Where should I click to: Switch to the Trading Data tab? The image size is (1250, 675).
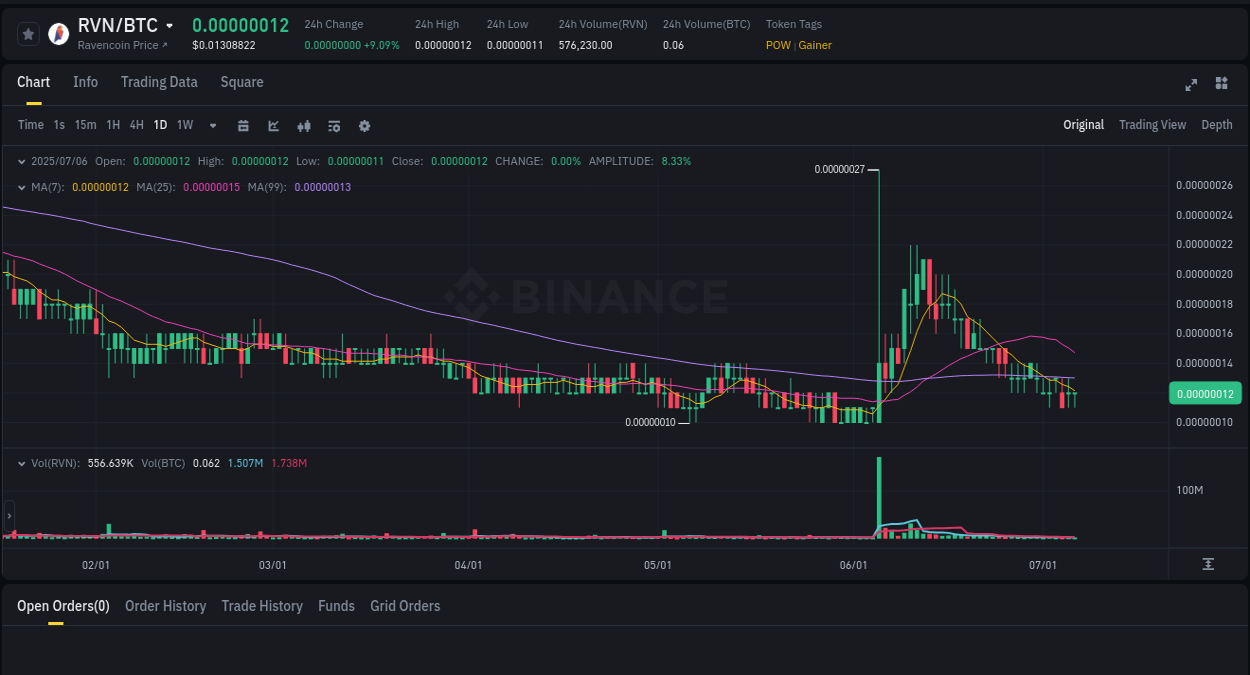click(x=159, y=82)
